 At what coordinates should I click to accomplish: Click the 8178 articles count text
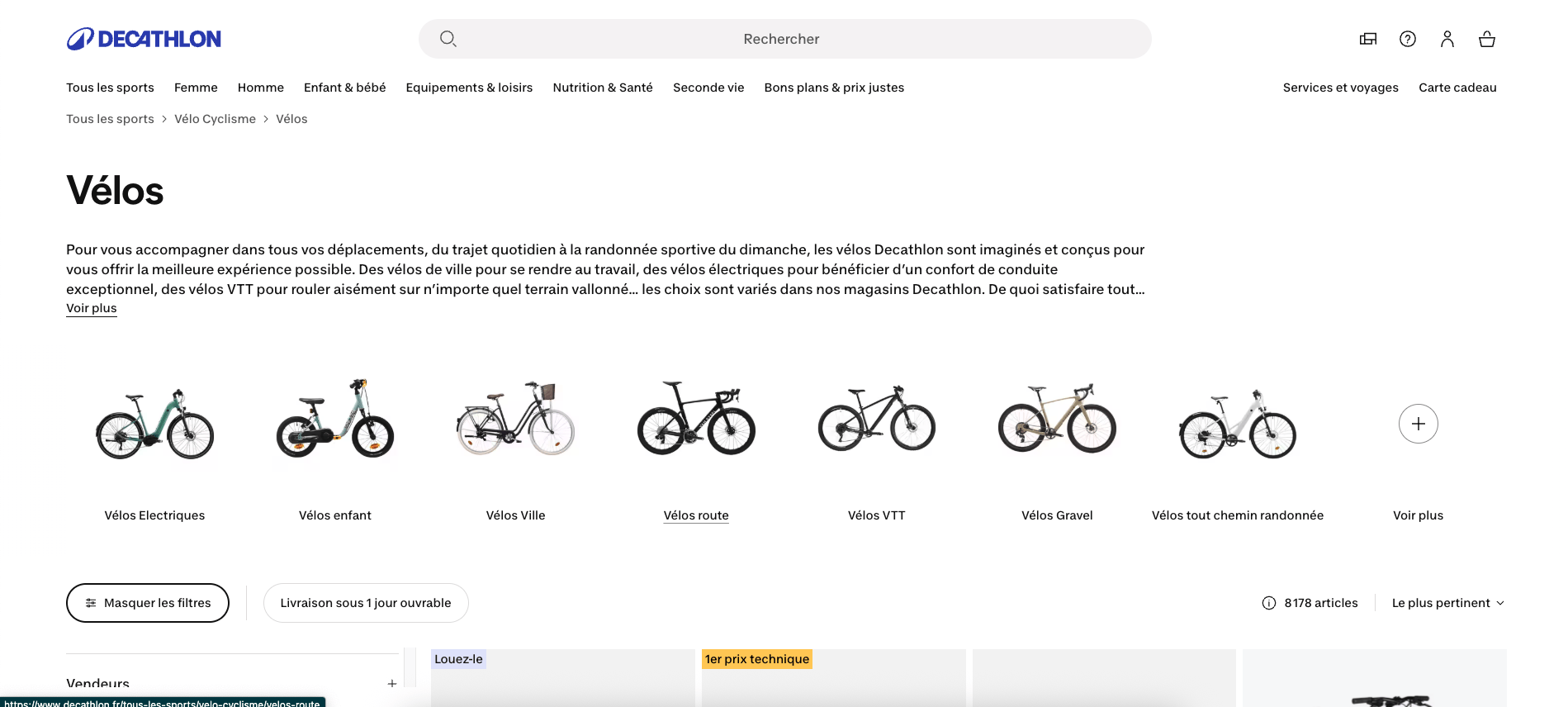pos(1321,603)
